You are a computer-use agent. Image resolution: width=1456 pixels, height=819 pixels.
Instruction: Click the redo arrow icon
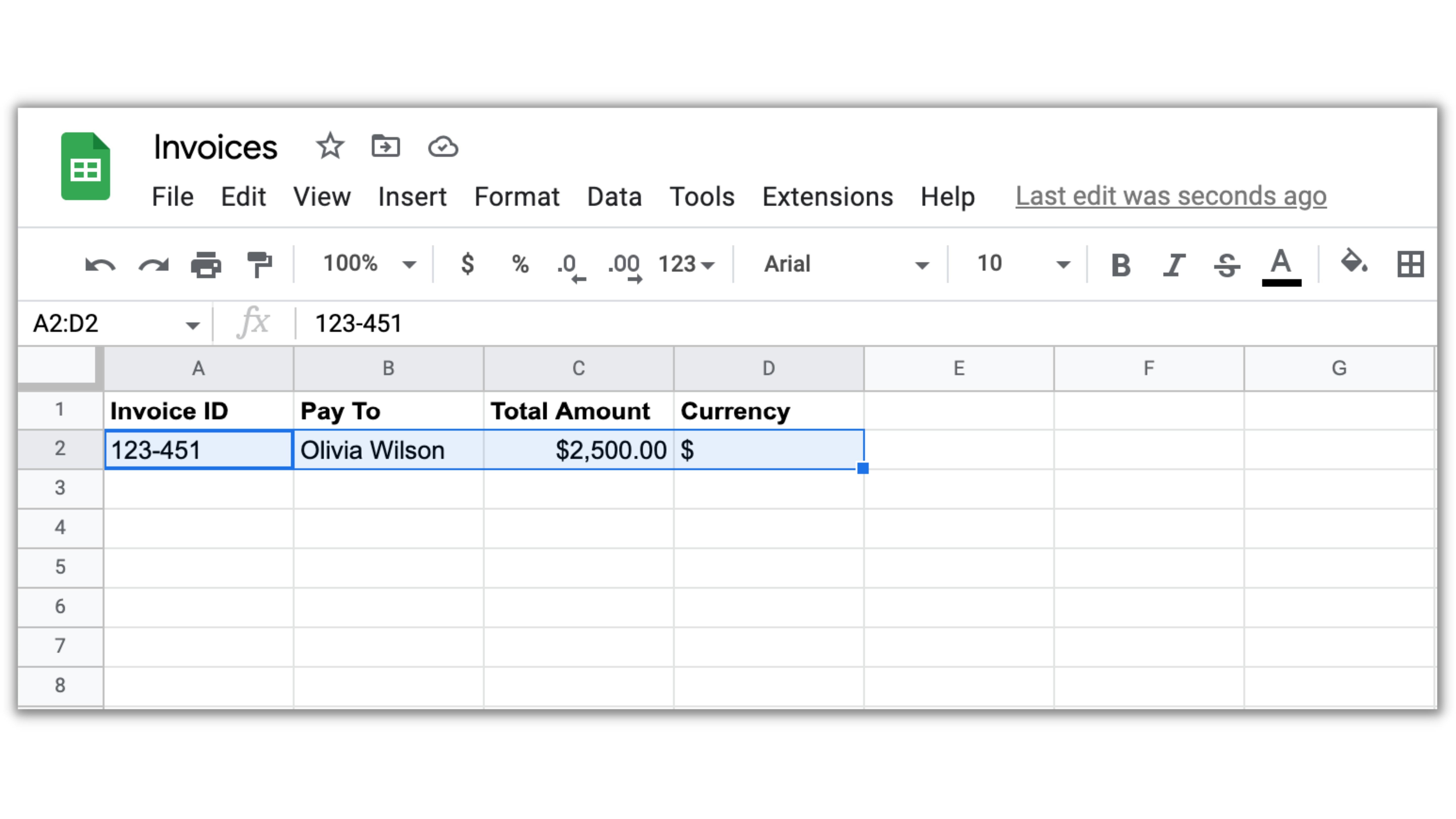pyautogui.click(x=153, y=264)
